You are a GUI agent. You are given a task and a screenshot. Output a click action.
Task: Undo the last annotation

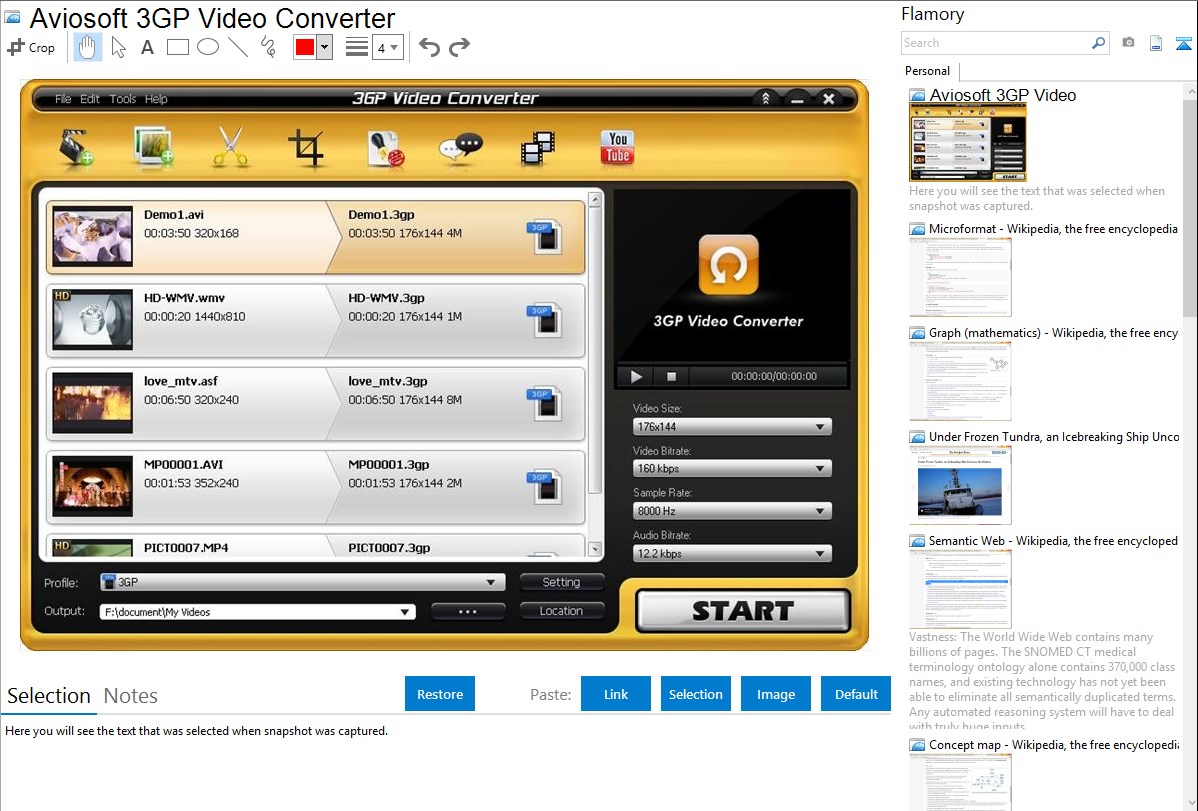tap(429, 47)
